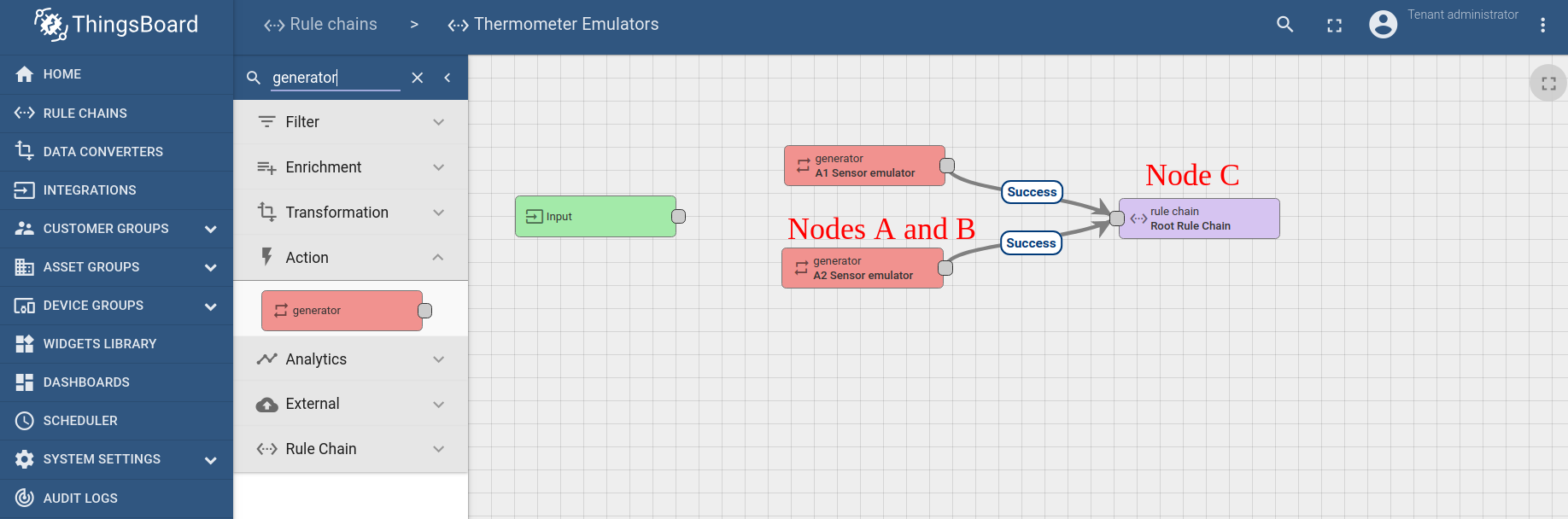The height and width of the screenshot is (519, 1568).
Task: Select the A1 Sensor emulator node
Action: [864, 166]
